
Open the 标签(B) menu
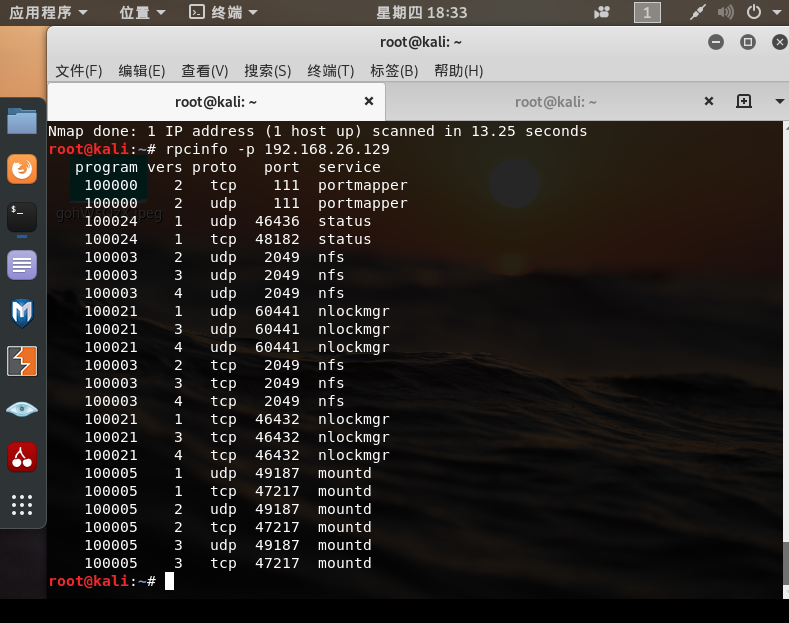click(x=394, y=71)
